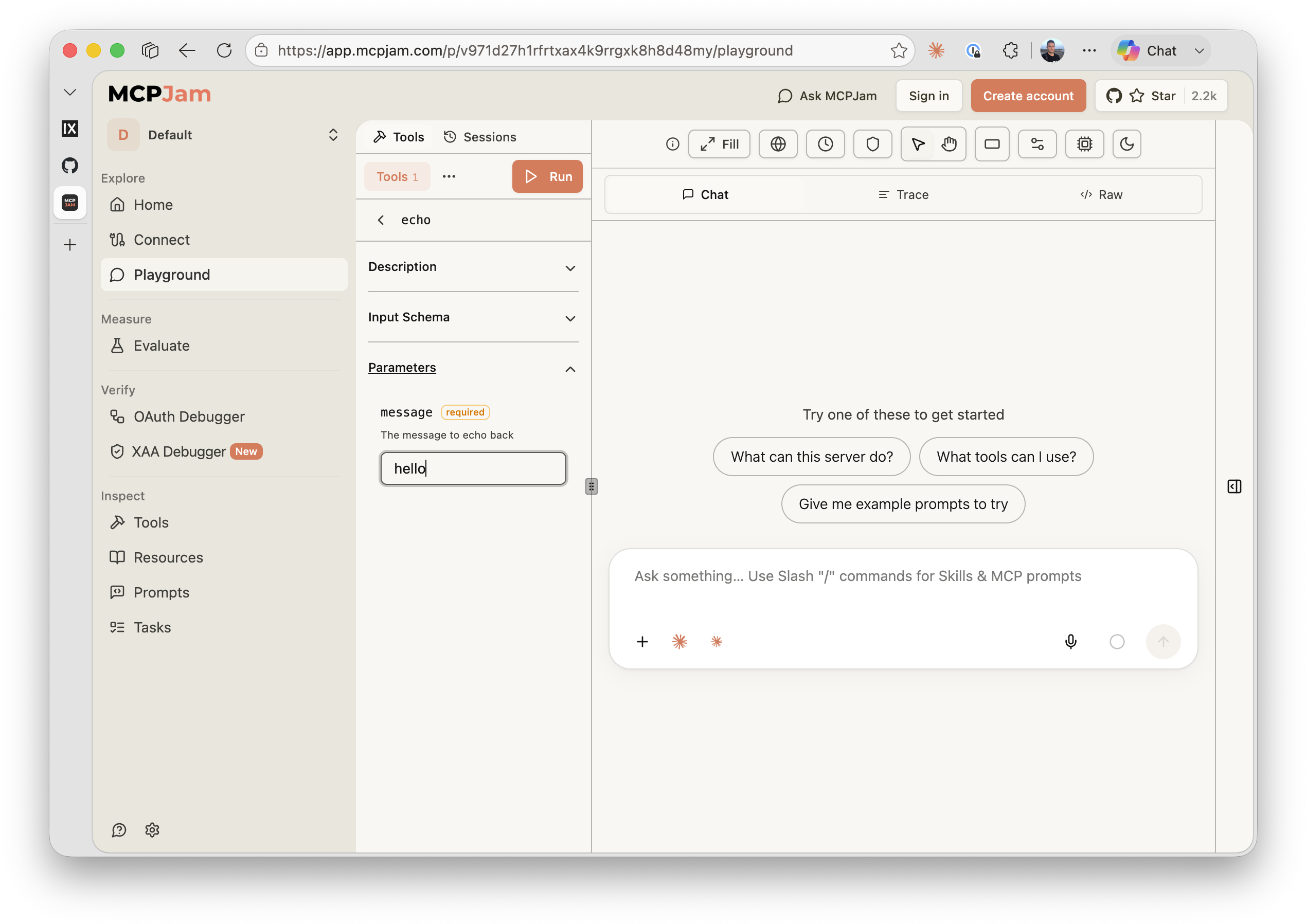
Task: Open the three-dot tools menu
Action: [x=449, y=176]
